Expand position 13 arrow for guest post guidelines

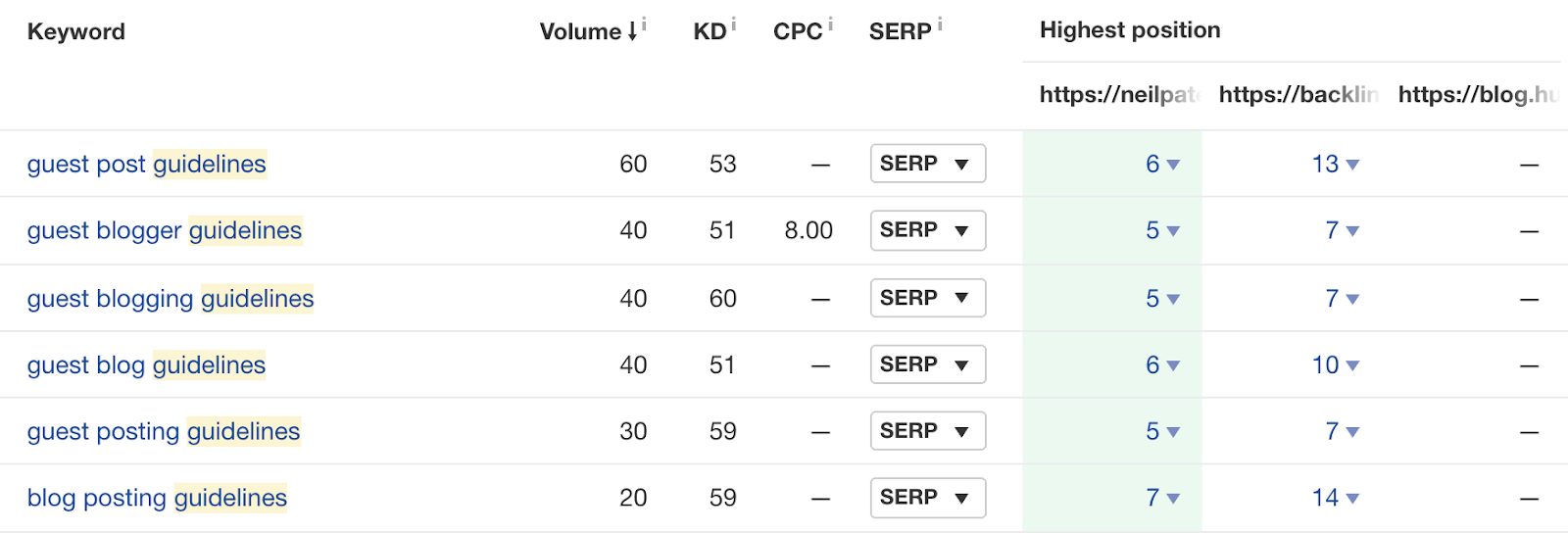point(1352,165)
